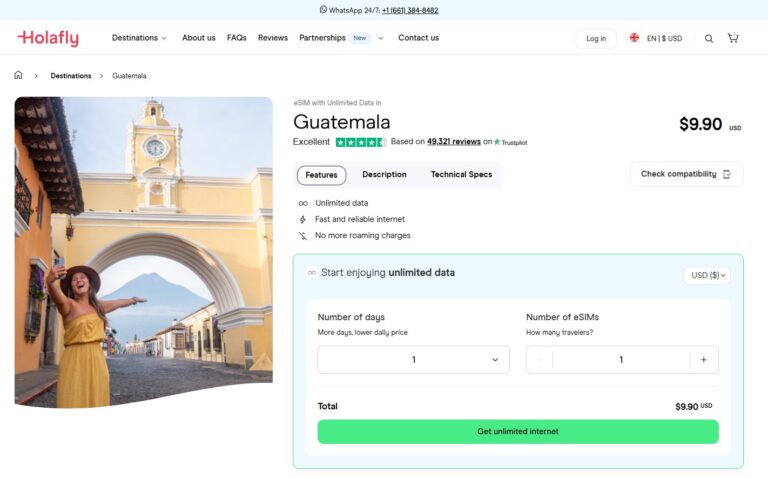The width and height of the screenshot is (768, 479).
Task: Click the 'Excellent' rating text
Action: click(x=312, y=142)
